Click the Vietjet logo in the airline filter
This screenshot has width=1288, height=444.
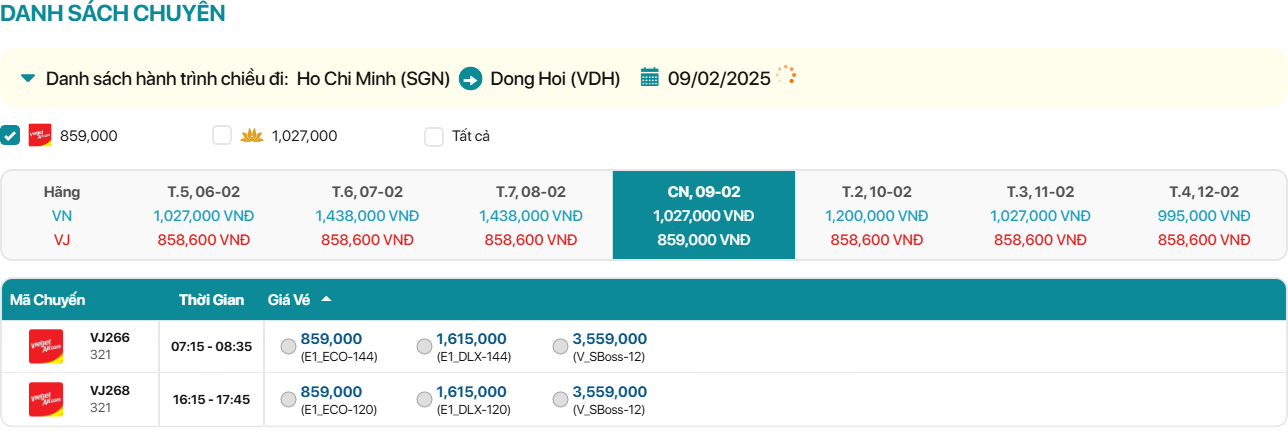40,136
